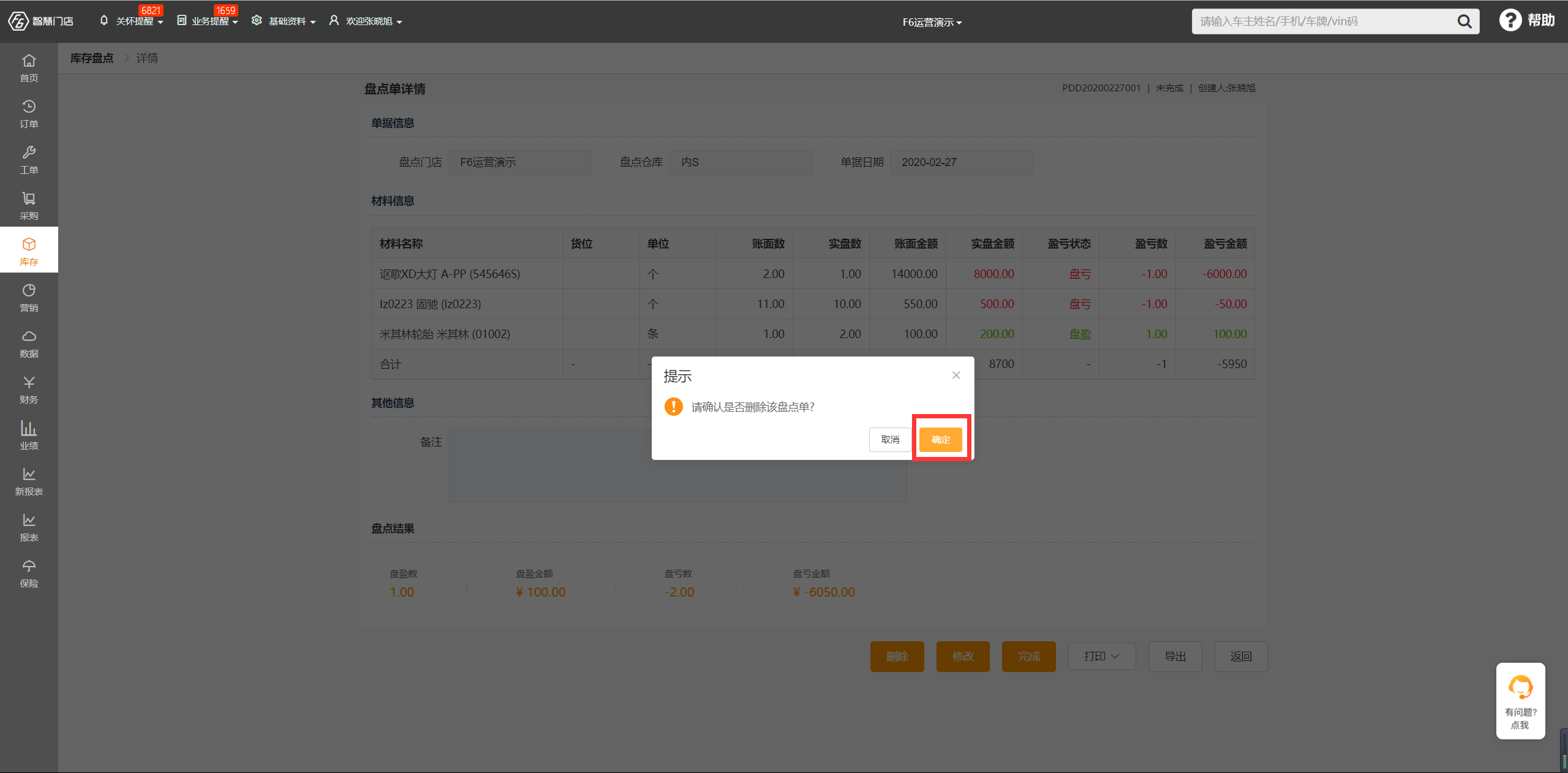This screenshot has width=1568, height=773.
Task: Open the 保险 insurance umbrella icon
Action: point(29,573)
